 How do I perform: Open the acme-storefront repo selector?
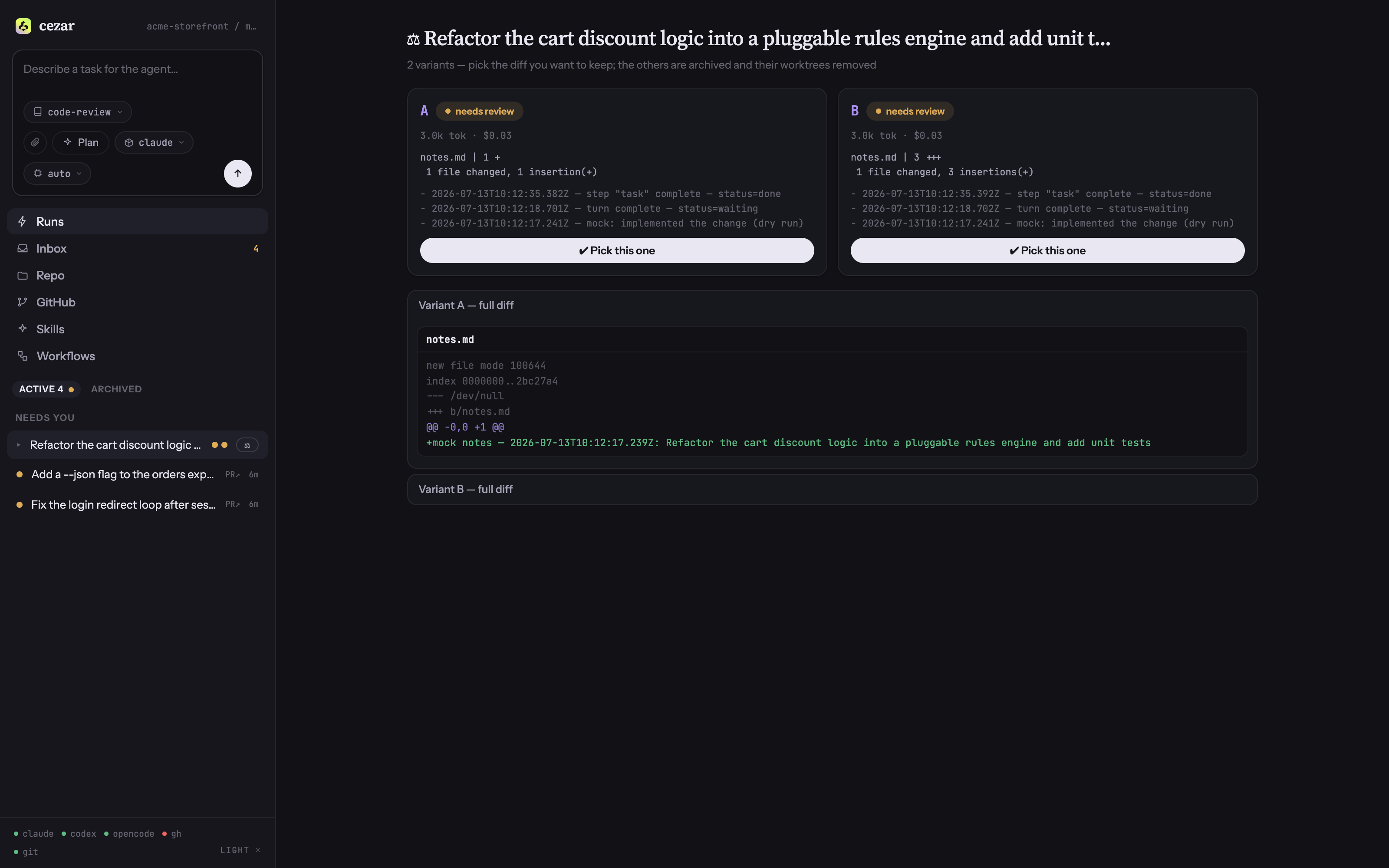(201, 26)
